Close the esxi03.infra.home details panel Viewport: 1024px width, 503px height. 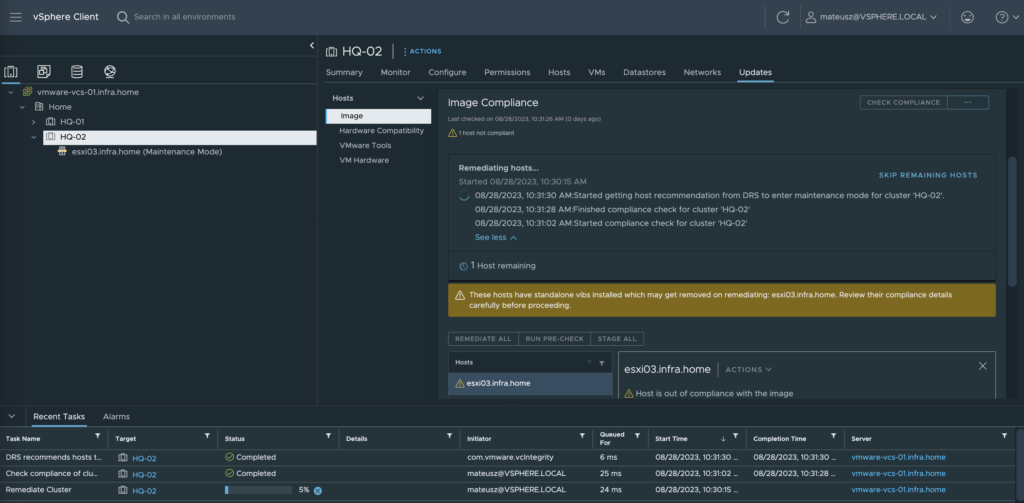point(982,366)
